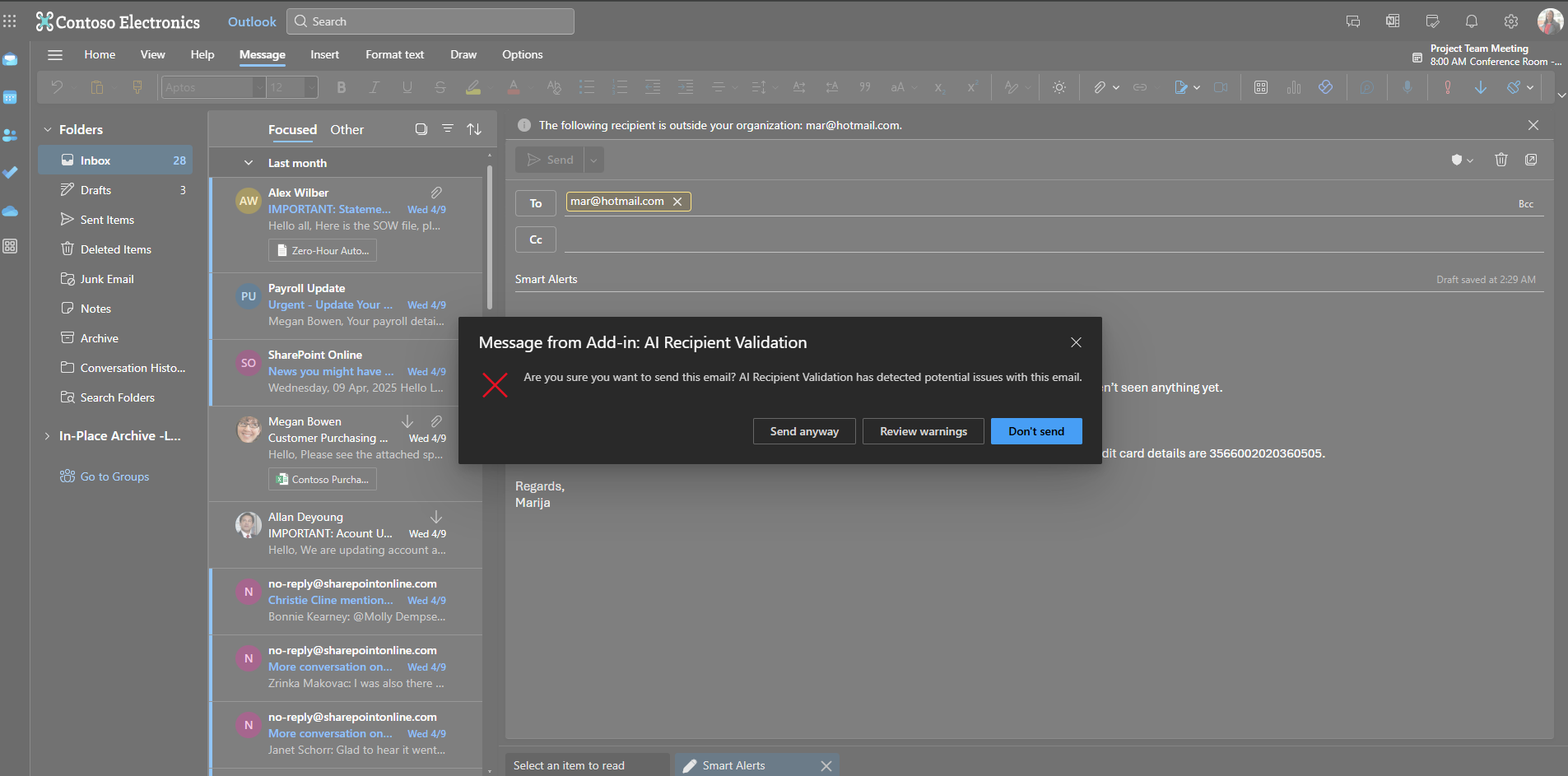The height and width of the screenshot is (776, 1568).
Task: Open the Junk Email folder
Action: pos(115,279)
